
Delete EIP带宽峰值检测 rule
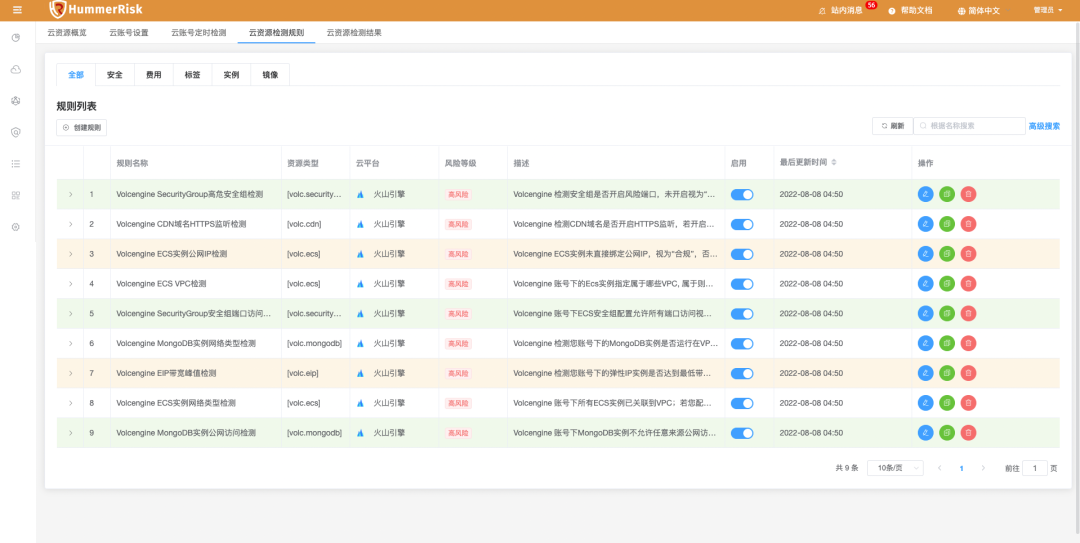(x=968, y=373)
